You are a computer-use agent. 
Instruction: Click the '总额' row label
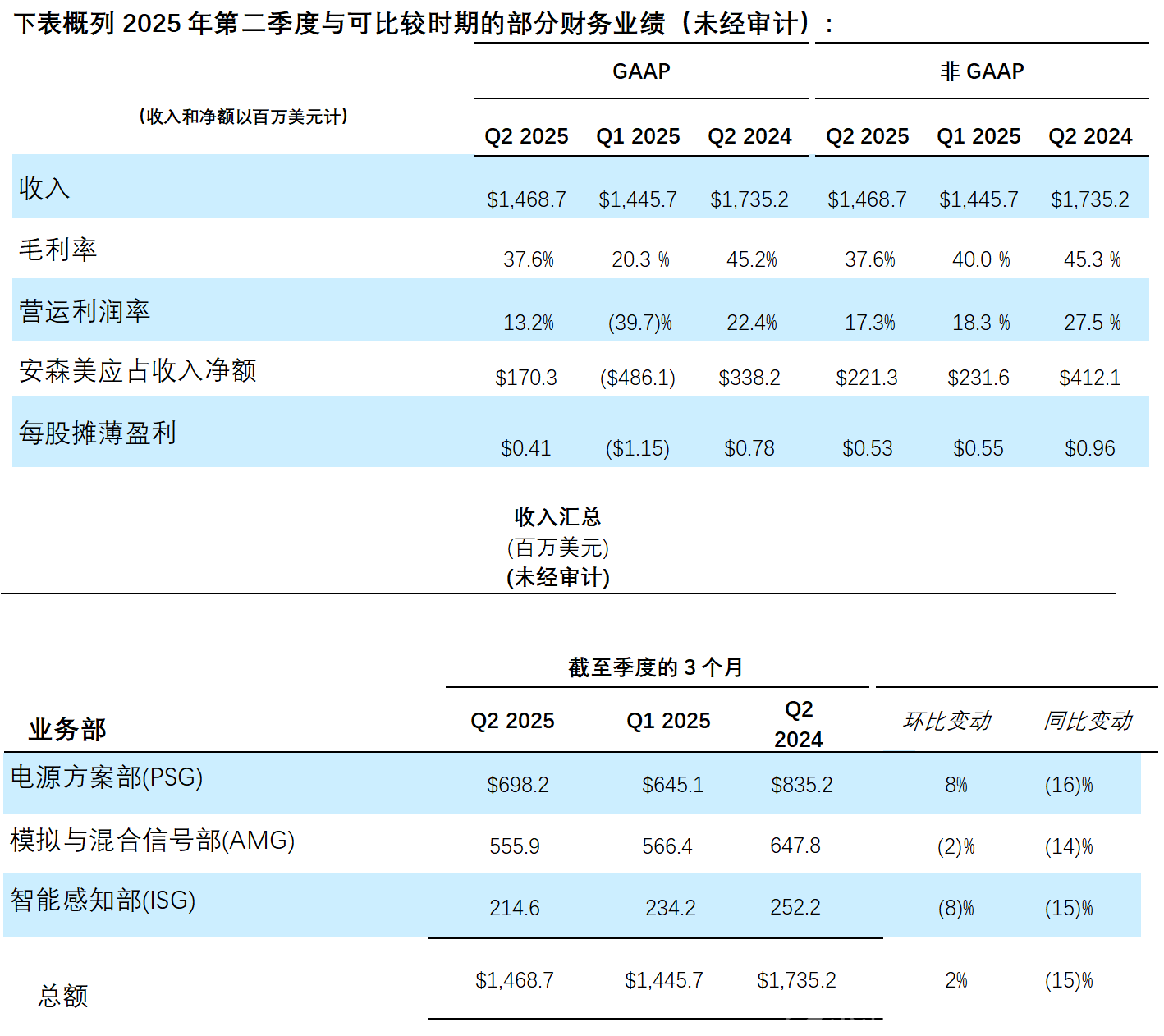pyautogui.click(x=63, y=996)
